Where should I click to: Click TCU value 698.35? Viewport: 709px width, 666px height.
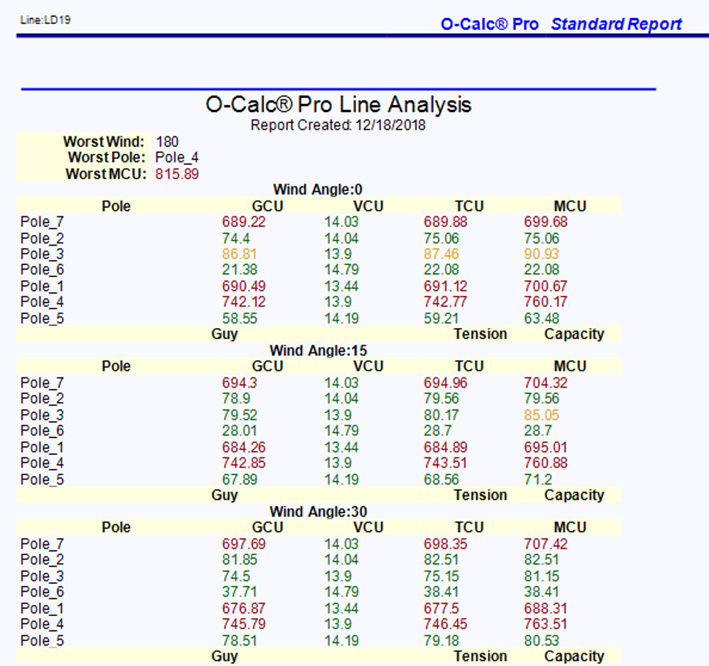[x=445, y=544]
